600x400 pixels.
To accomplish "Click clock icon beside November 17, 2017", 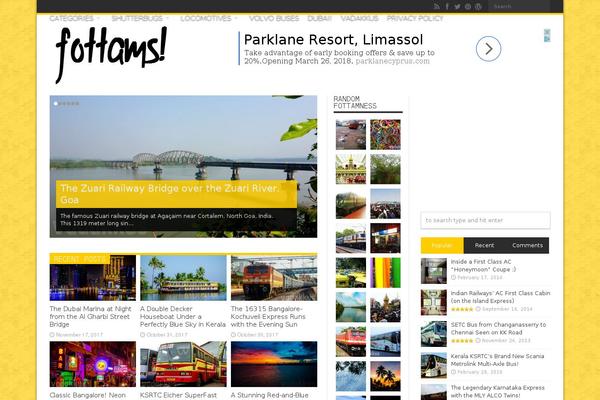I will pyautogui.click(x=52, y=335).
